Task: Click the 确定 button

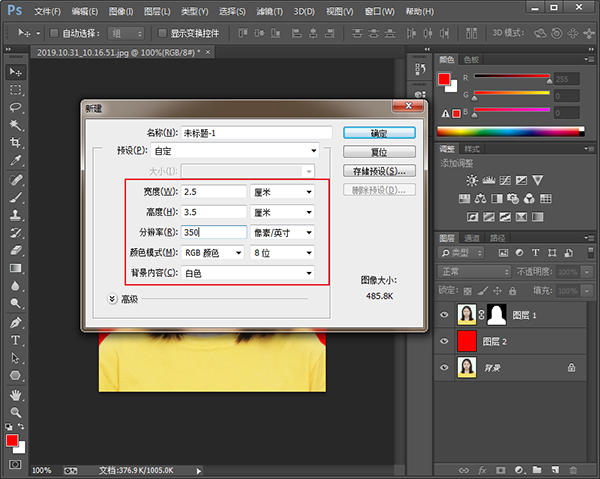Action: point(379,132)
